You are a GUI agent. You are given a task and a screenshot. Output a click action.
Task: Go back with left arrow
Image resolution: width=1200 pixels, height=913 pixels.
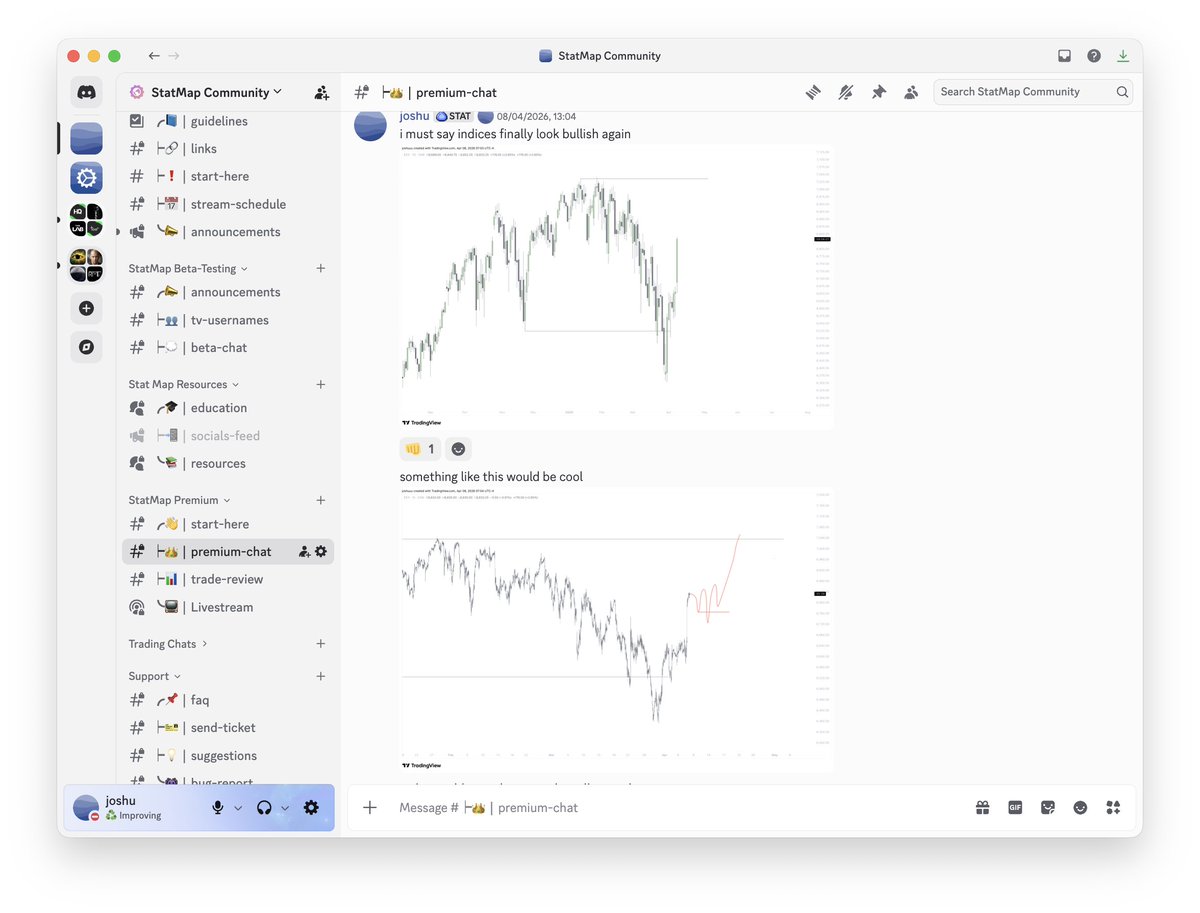(153, 56)
